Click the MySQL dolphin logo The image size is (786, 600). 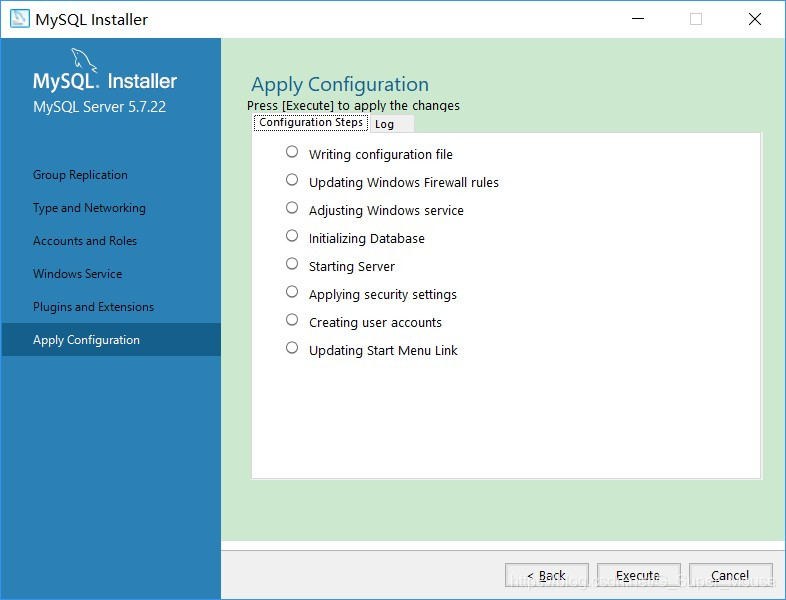point(84,60)
